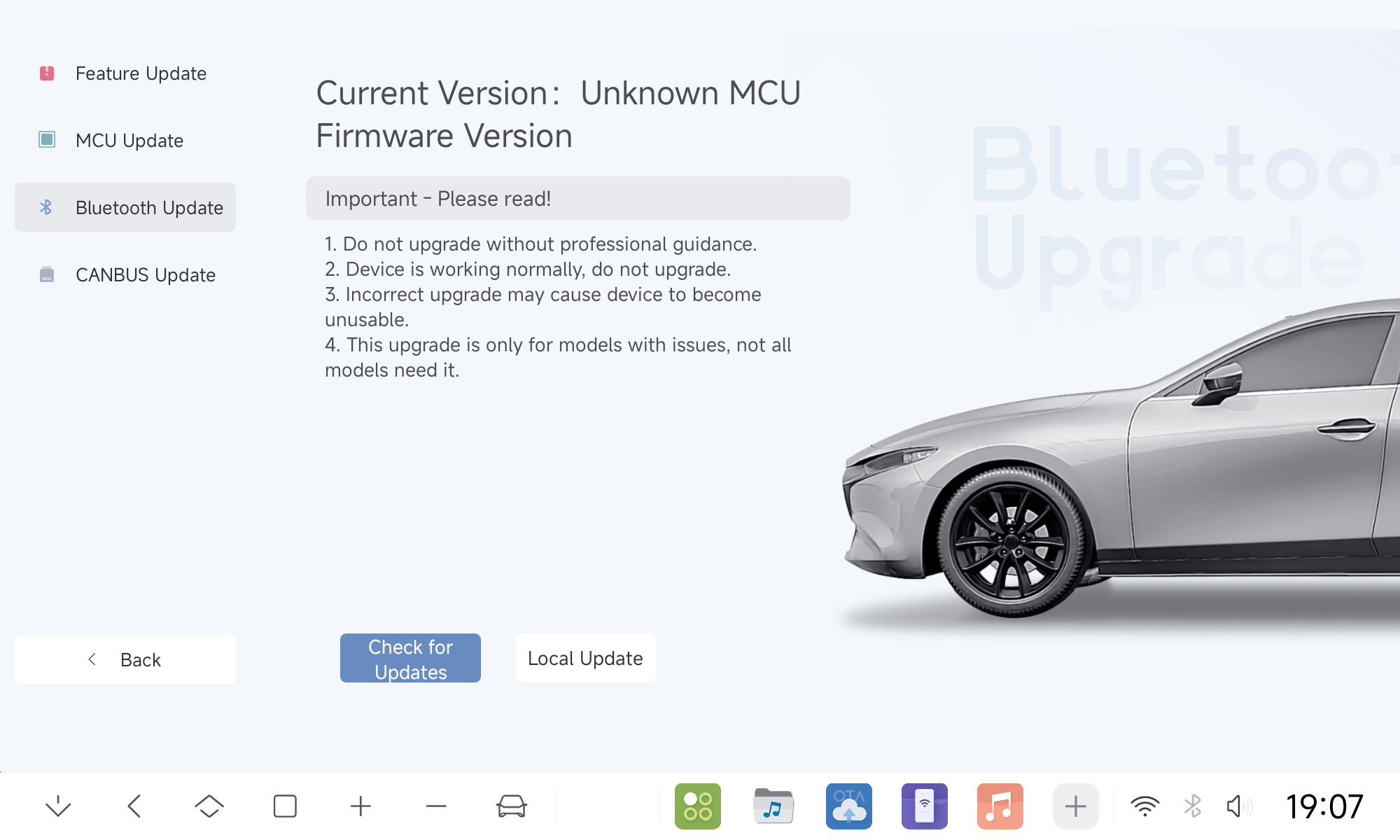Choose the Local Update button
Image resolution: width=1400 pixels, height=840 pixels.
pyautogui.click(x=585, y=659)
